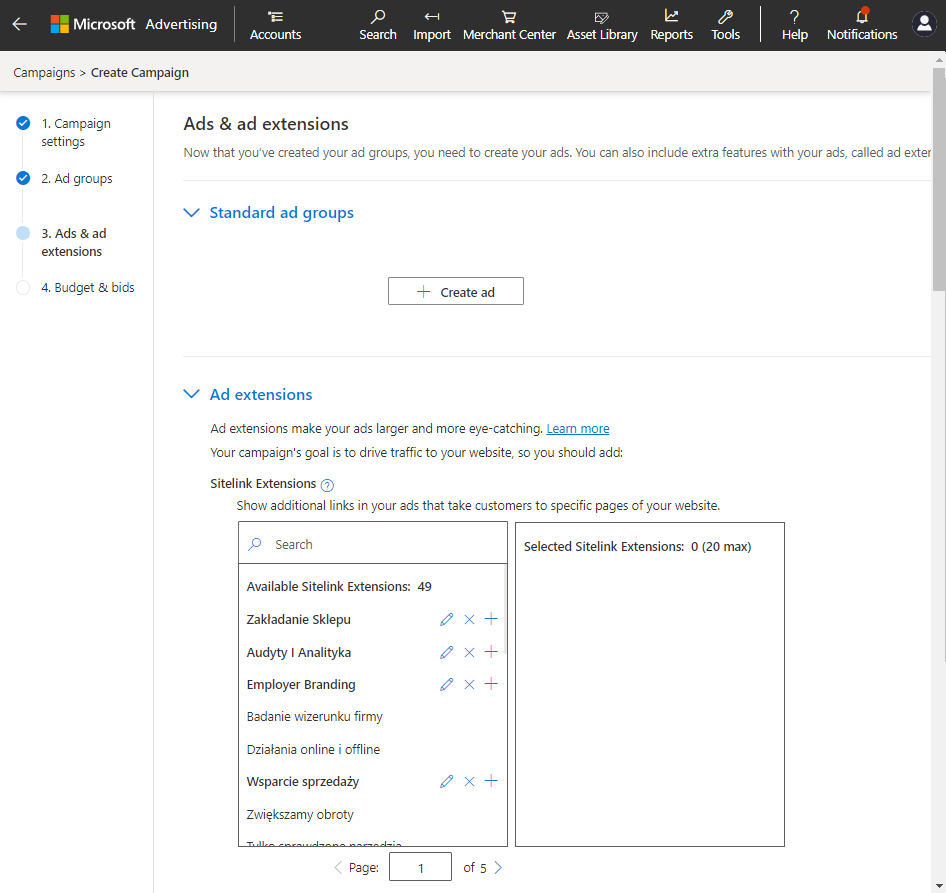Go to the next sitelink page
Screen dimensions: 946x893
coord(498,868)
